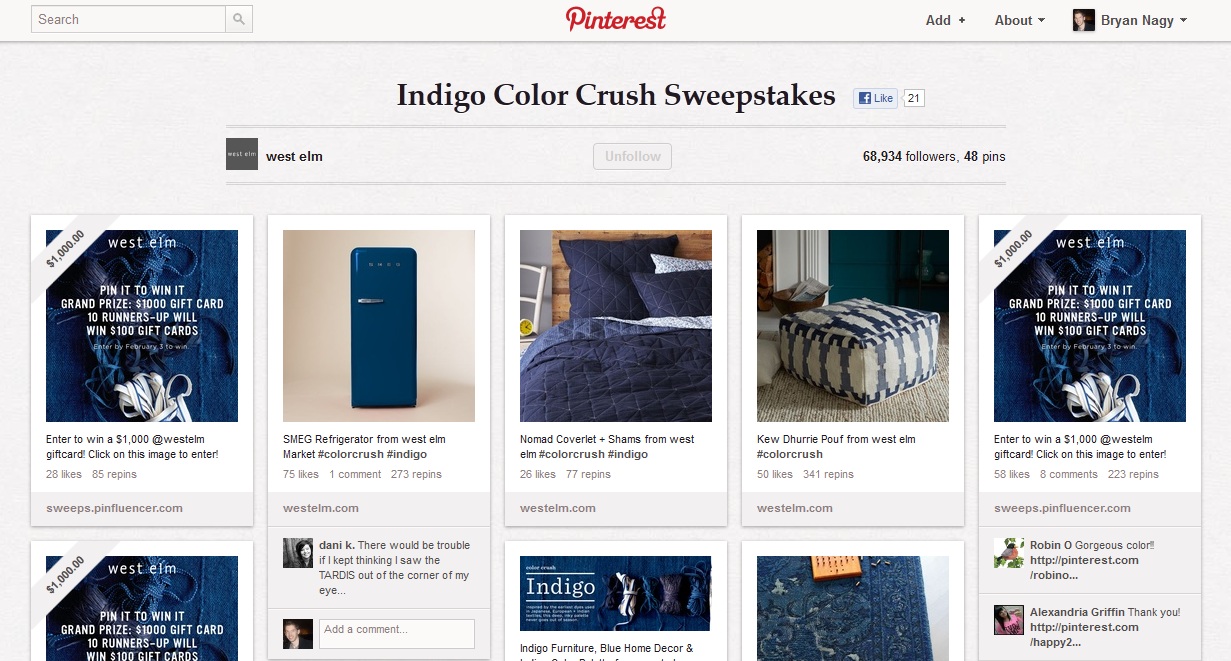
Task: Click the Add a comment box
Action: point(396,633)
